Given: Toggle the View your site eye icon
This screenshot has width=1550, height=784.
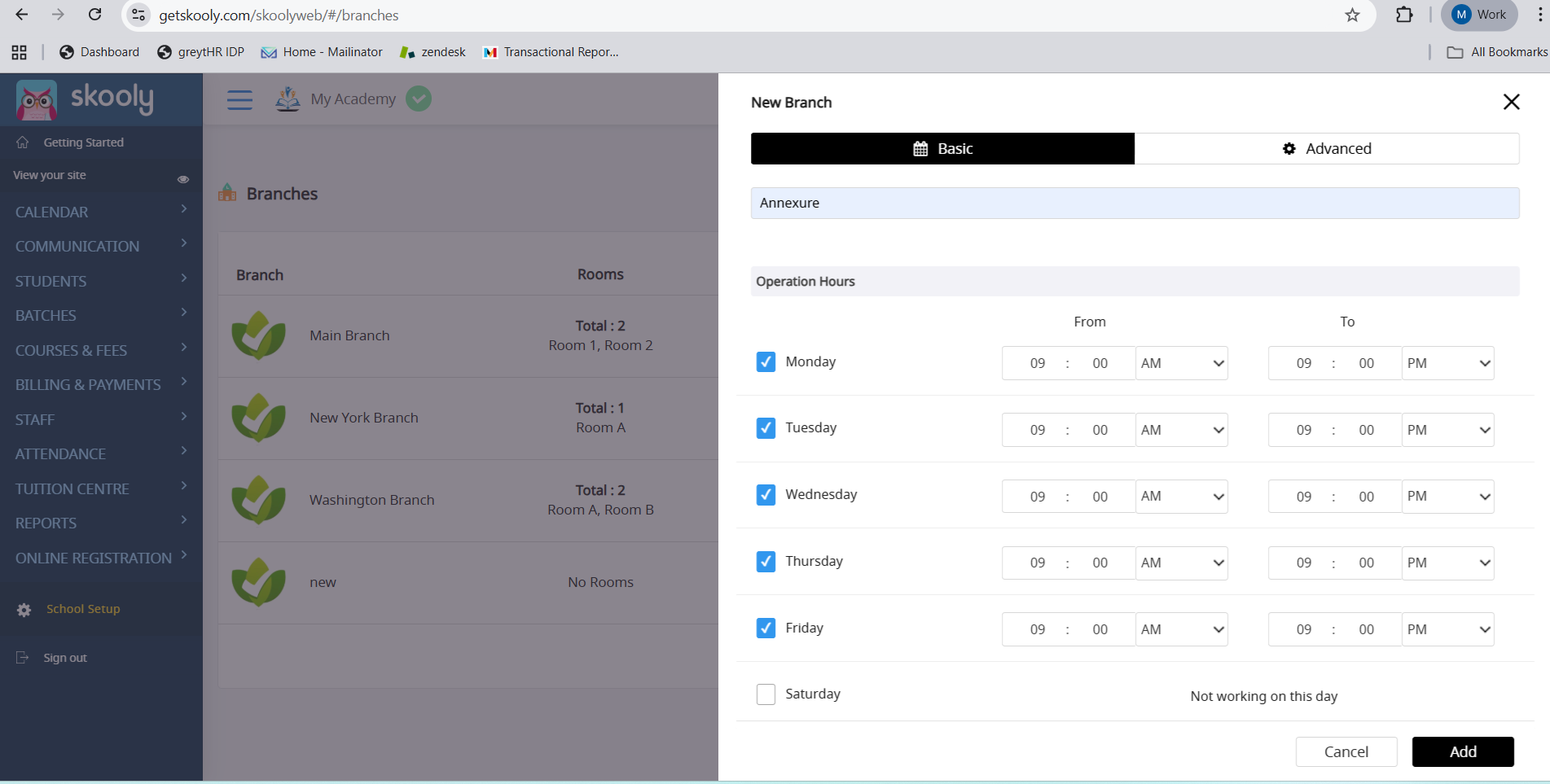Looking at the screenshot, I should (x=183, y=179).
